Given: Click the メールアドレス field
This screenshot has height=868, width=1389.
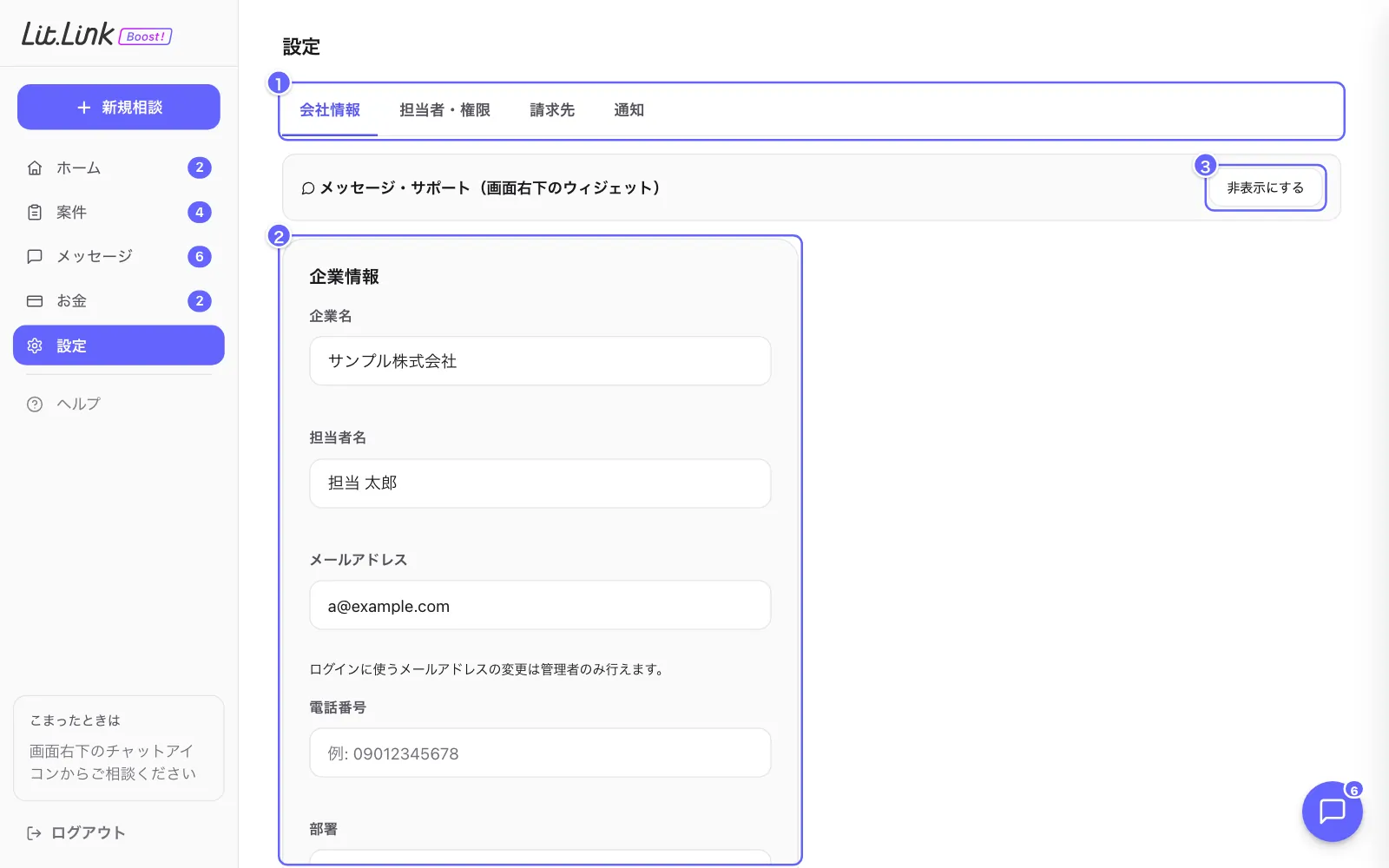Looking at the screenshot, I should (x=540, y=605).
